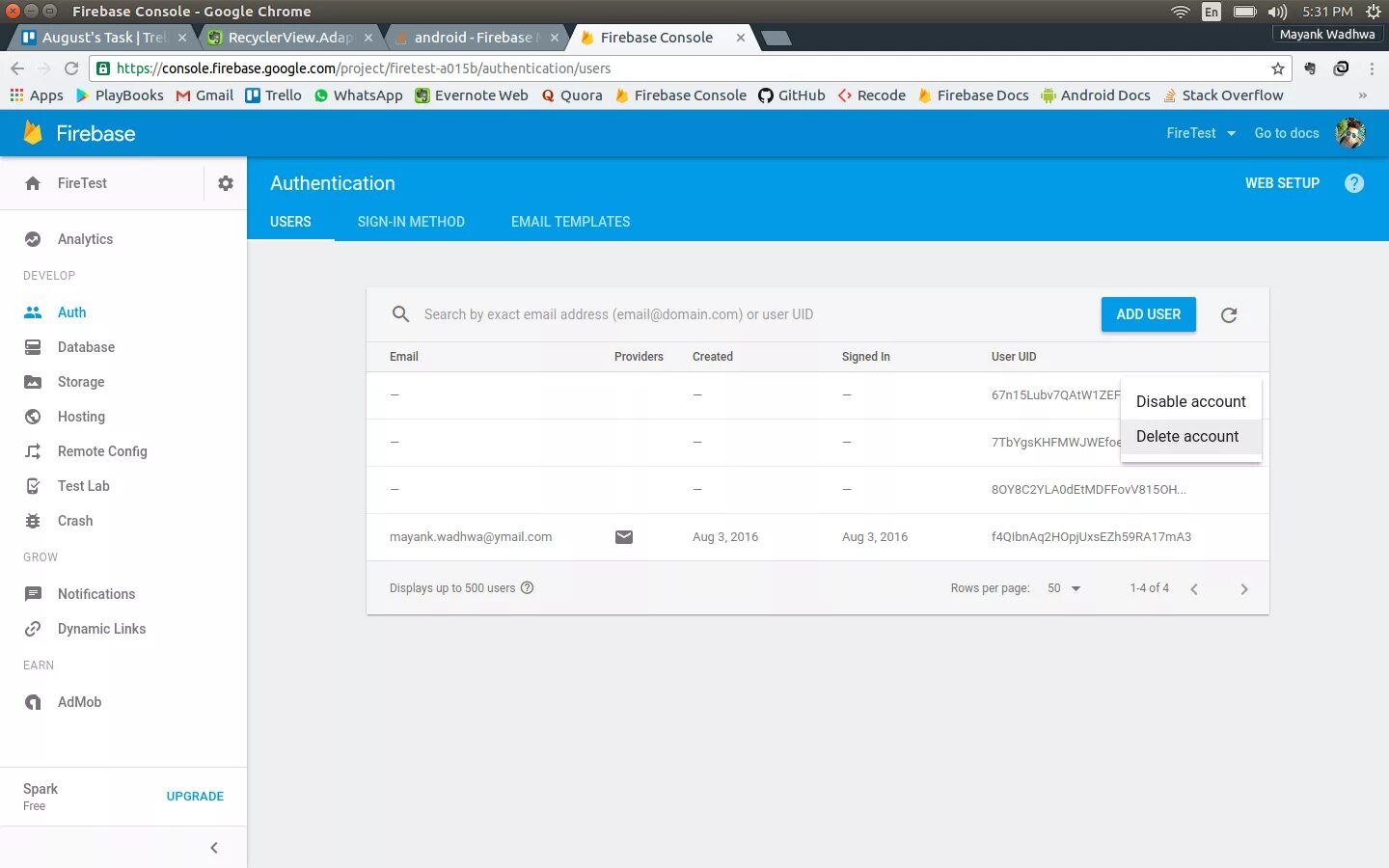1389x868 pixels.
Task: Switch to the Users tab
Action: tap(290, 222)
